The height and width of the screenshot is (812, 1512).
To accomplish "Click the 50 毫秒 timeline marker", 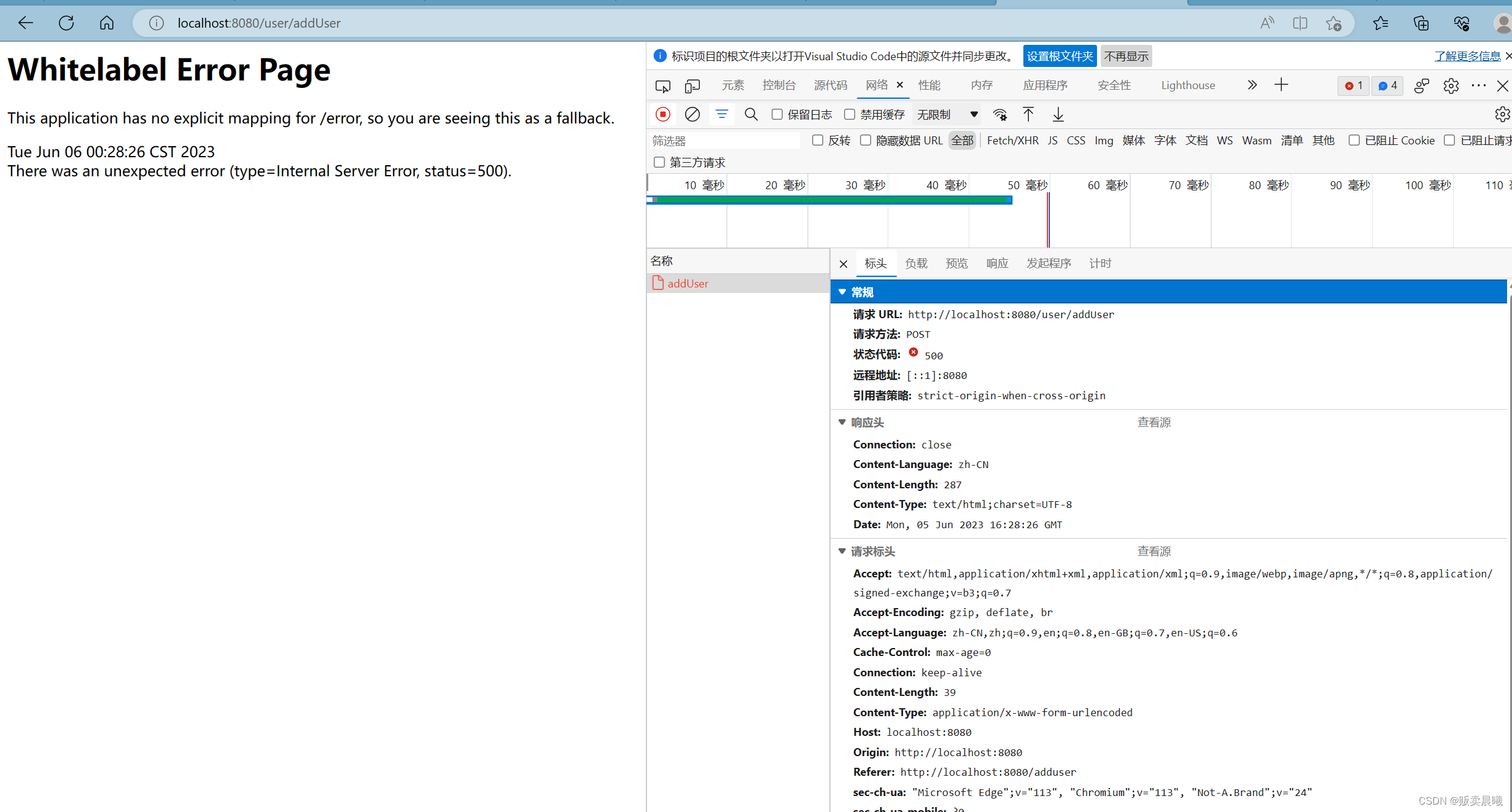I will pyautogui.click(x=1027, y=185).
